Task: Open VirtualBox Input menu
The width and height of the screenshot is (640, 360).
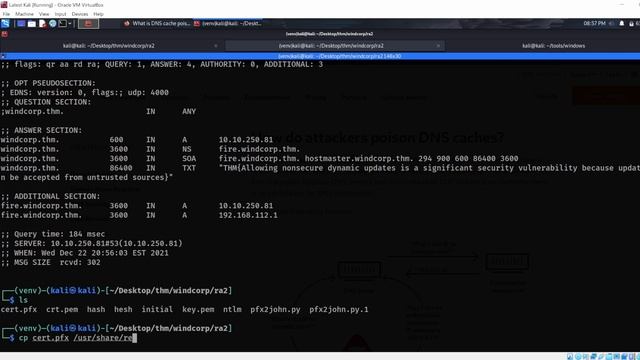Action: [60, 14]
